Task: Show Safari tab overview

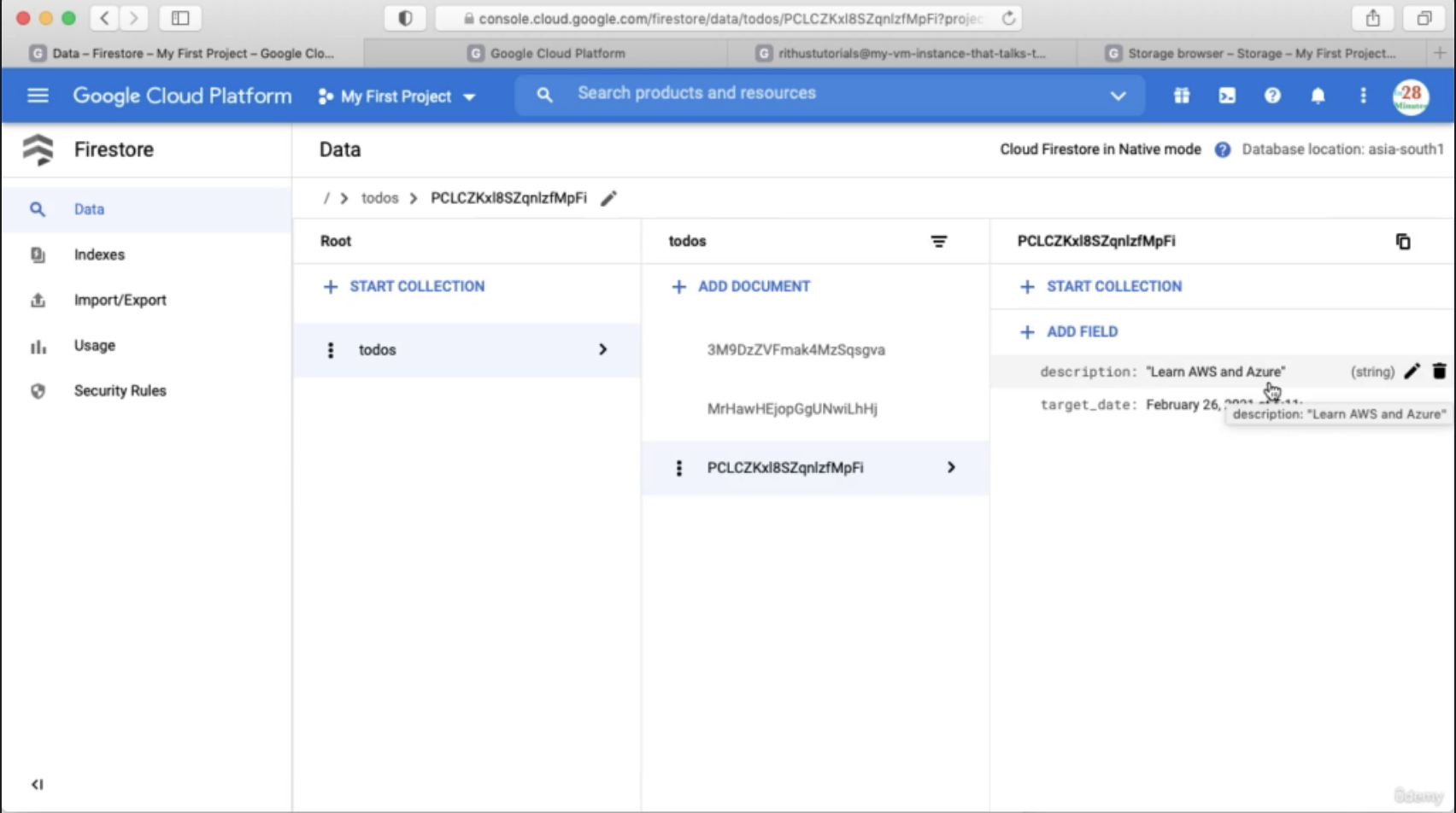Action: (1424, 18)
